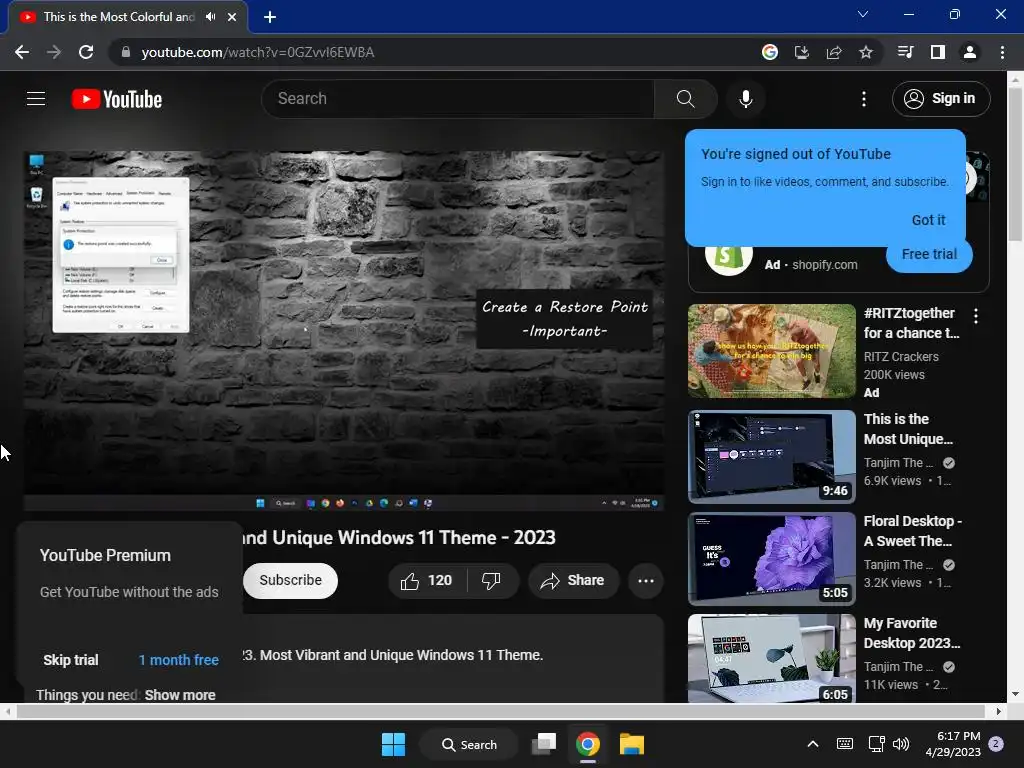This screenshot has height=768, width=1024.
Task: Choose Skip trial on Premium popup
Action: 71,660
